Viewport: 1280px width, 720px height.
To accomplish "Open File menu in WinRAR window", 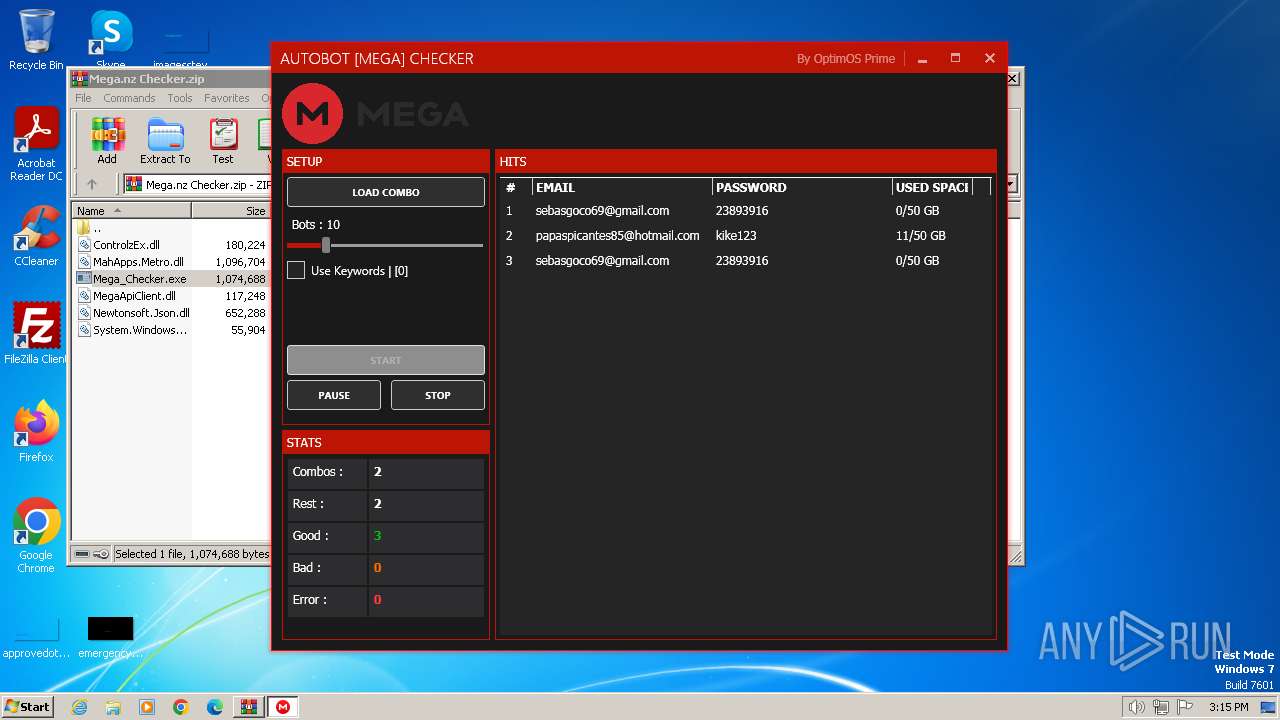I will click(83, 98).
